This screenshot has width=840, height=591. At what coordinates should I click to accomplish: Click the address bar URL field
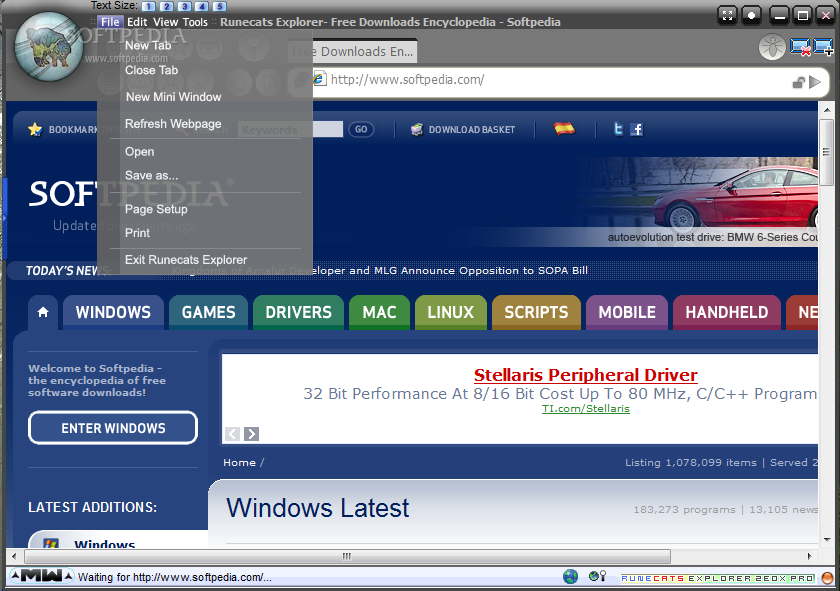pyautogui.click(x=558, y=80)
